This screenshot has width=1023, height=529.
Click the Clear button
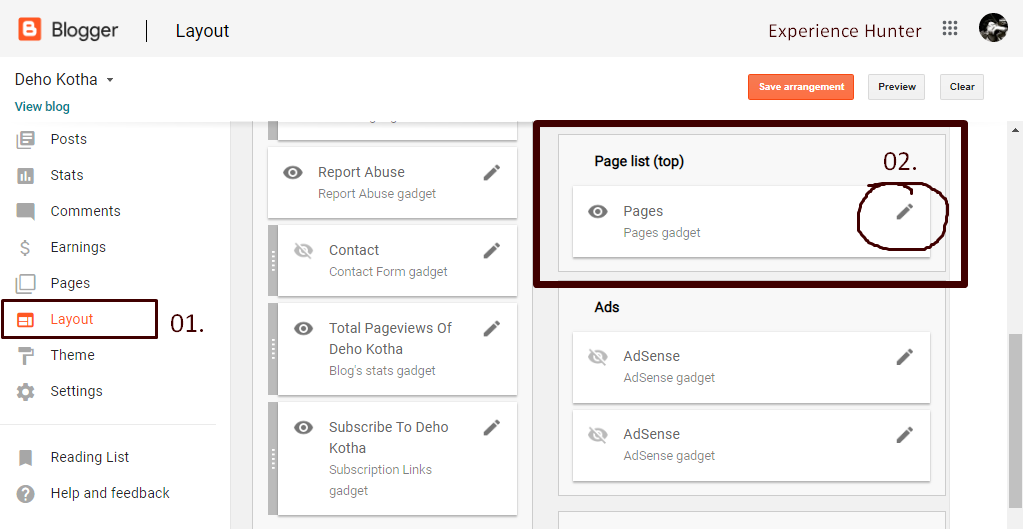(962, 87)
